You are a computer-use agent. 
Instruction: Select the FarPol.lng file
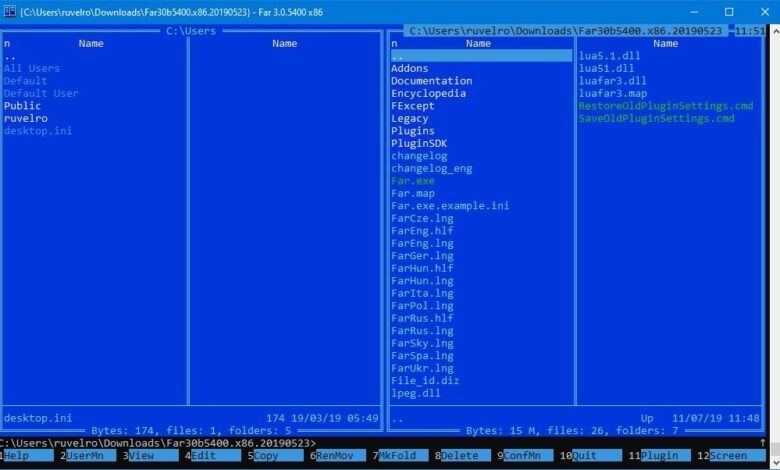(x=422, y=306)
